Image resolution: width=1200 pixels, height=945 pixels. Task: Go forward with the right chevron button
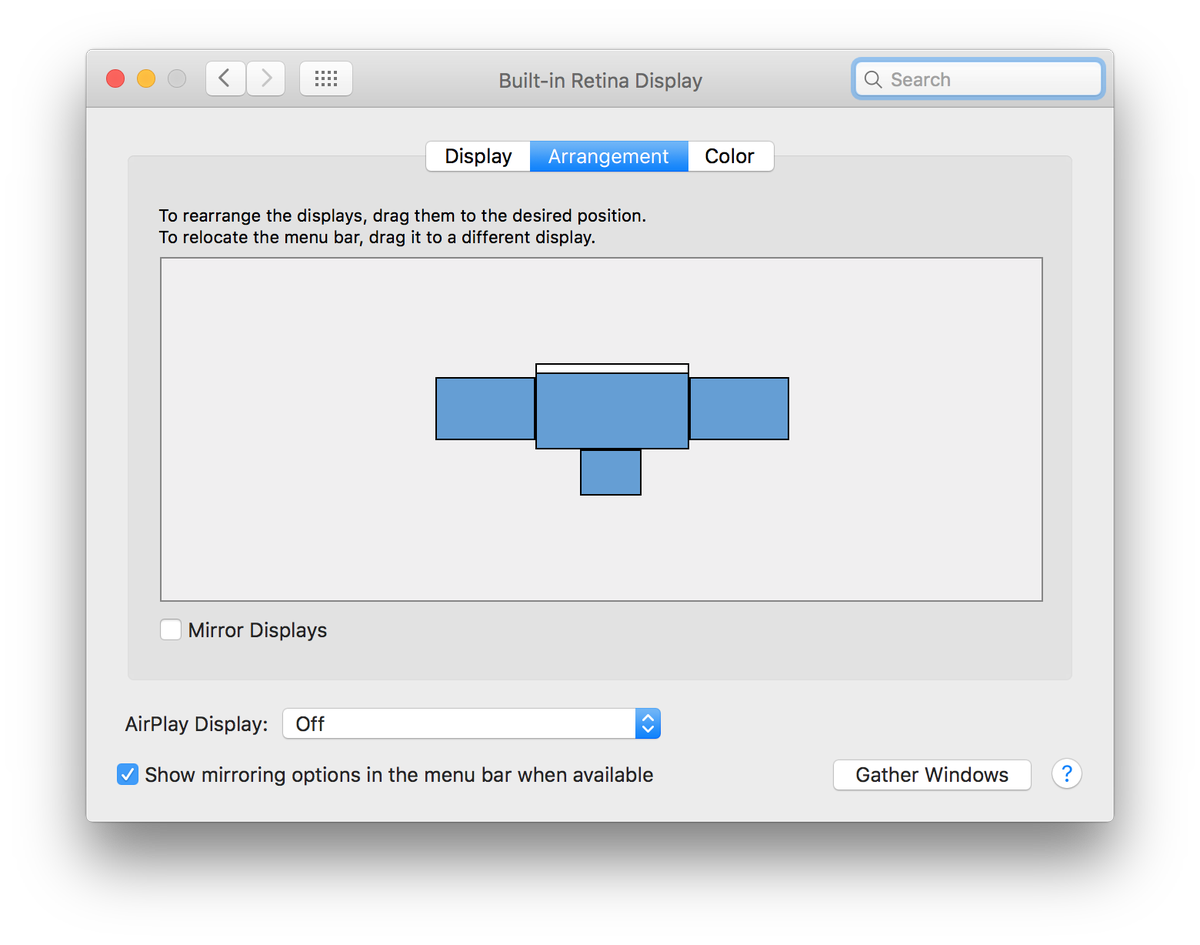coord(266,79)
